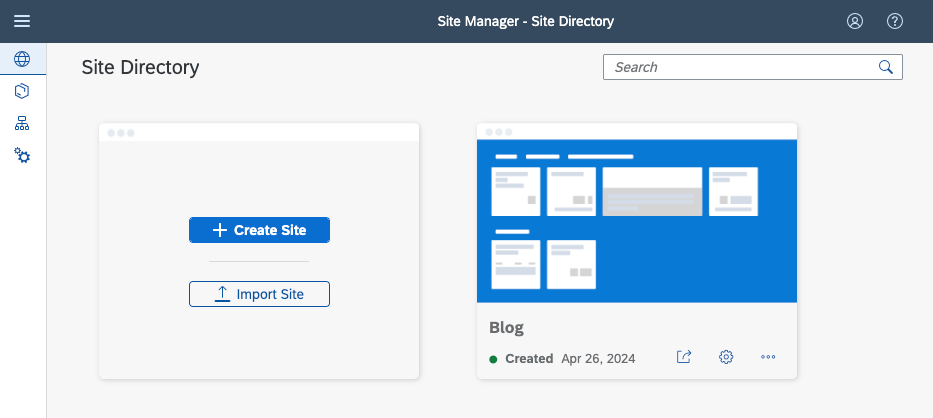Open the hierarchy tree icon in sidebar
The width and height of the screenshot is (933, 418).
tap(22, 124)
